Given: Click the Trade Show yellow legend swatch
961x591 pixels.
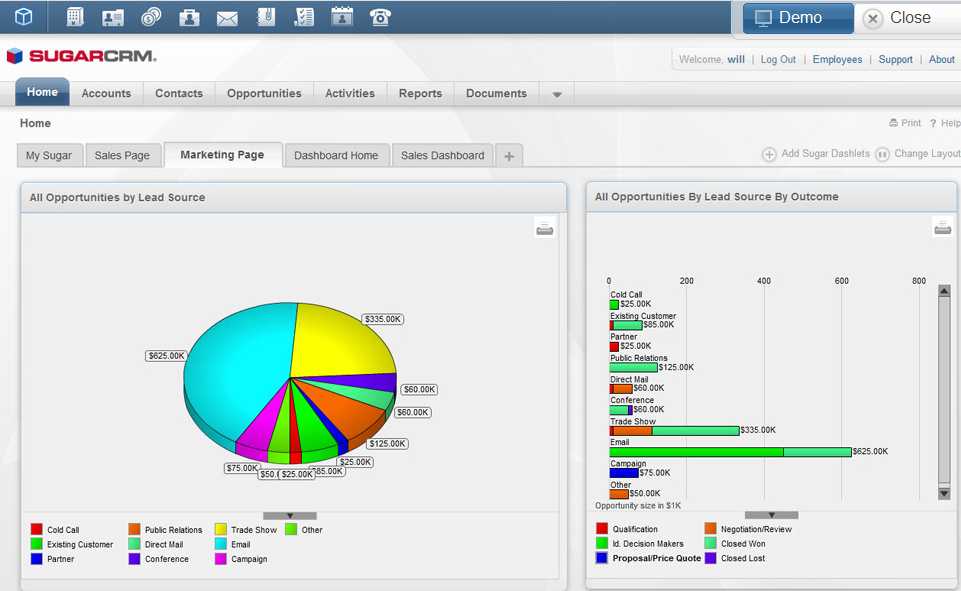Looking at the screenshot, I should tap(221, 529).
